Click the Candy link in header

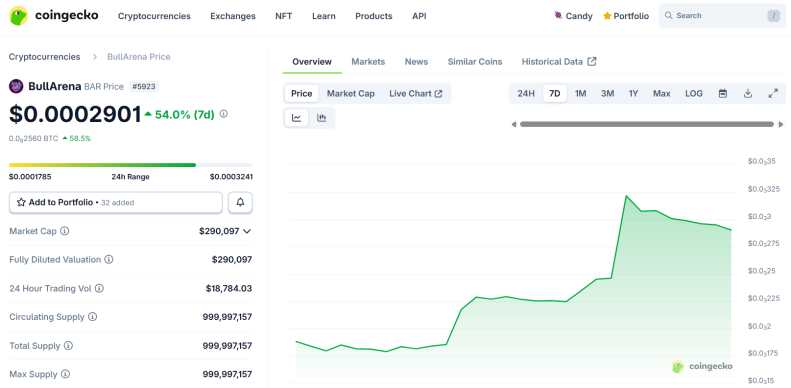(x=573, y=16)
